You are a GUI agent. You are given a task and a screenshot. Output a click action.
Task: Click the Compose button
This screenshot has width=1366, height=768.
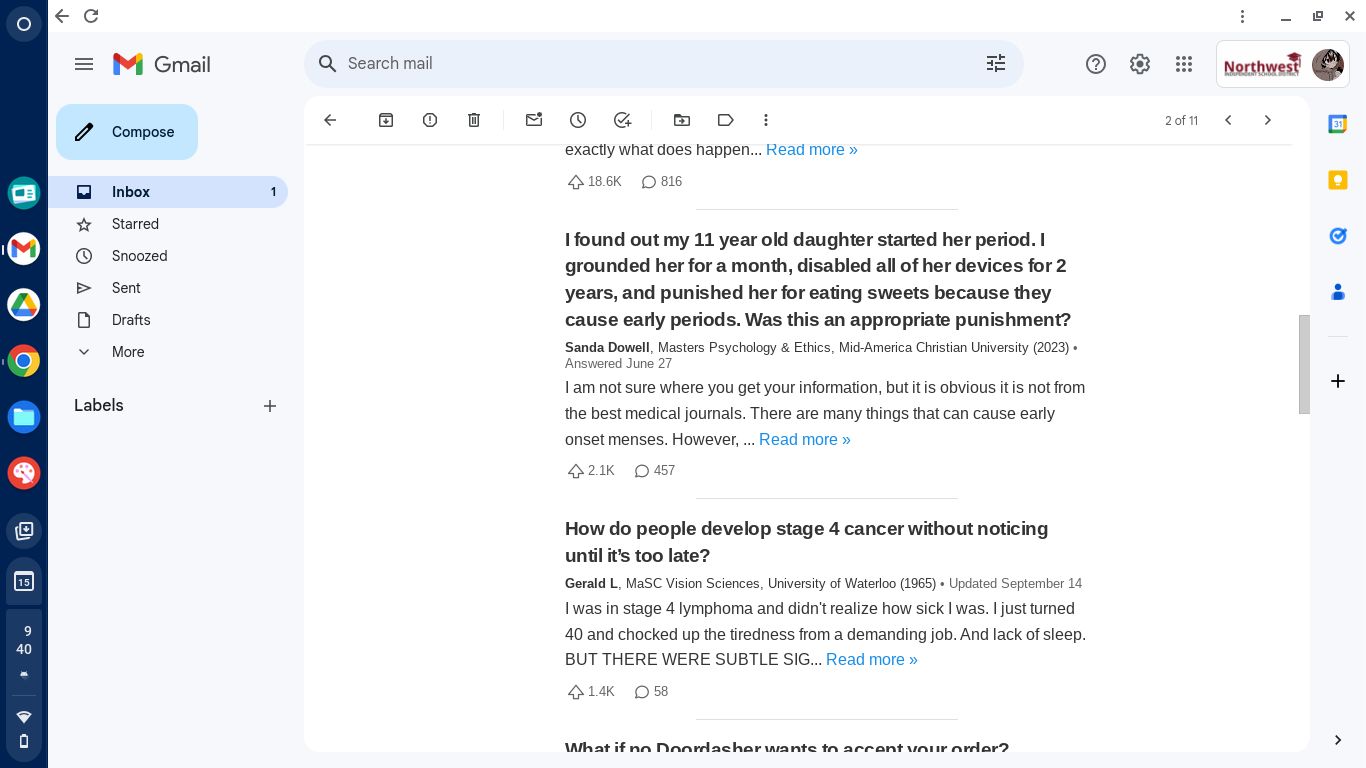click(127, 132)
